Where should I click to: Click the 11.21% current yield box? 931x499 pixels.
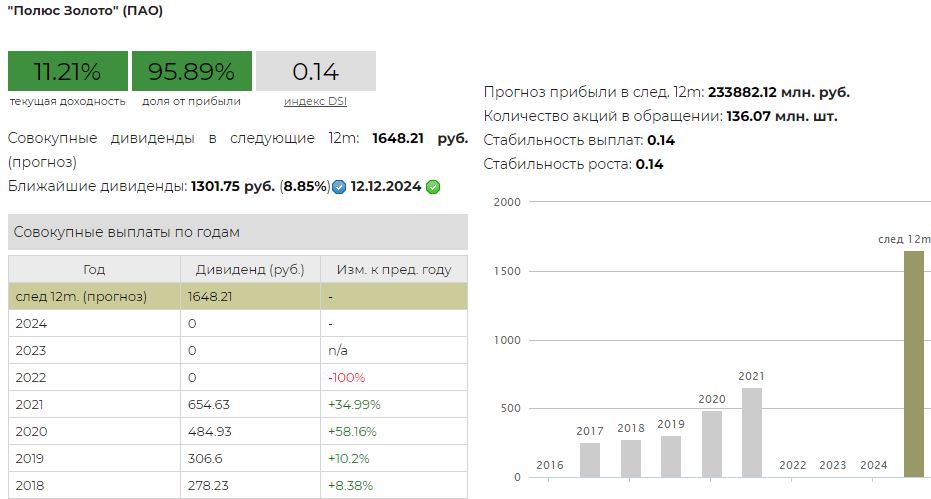(x=68, y=71)
